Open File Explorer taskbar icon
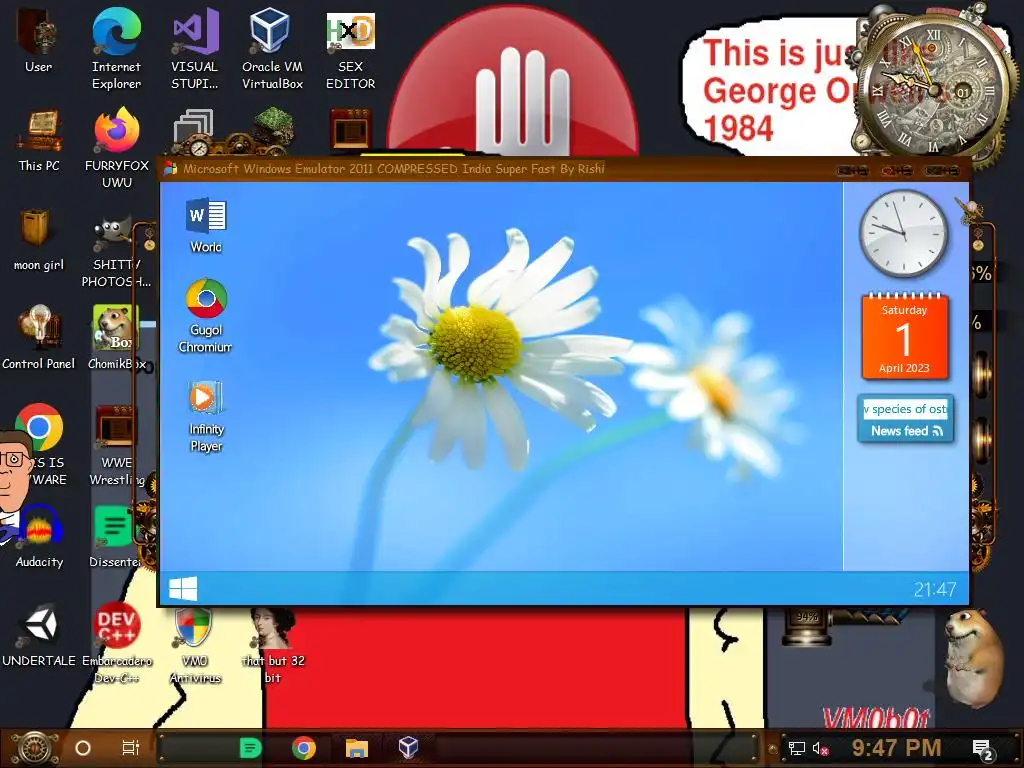This screenshot has width=1024, height=768. (x=357, y=748)
